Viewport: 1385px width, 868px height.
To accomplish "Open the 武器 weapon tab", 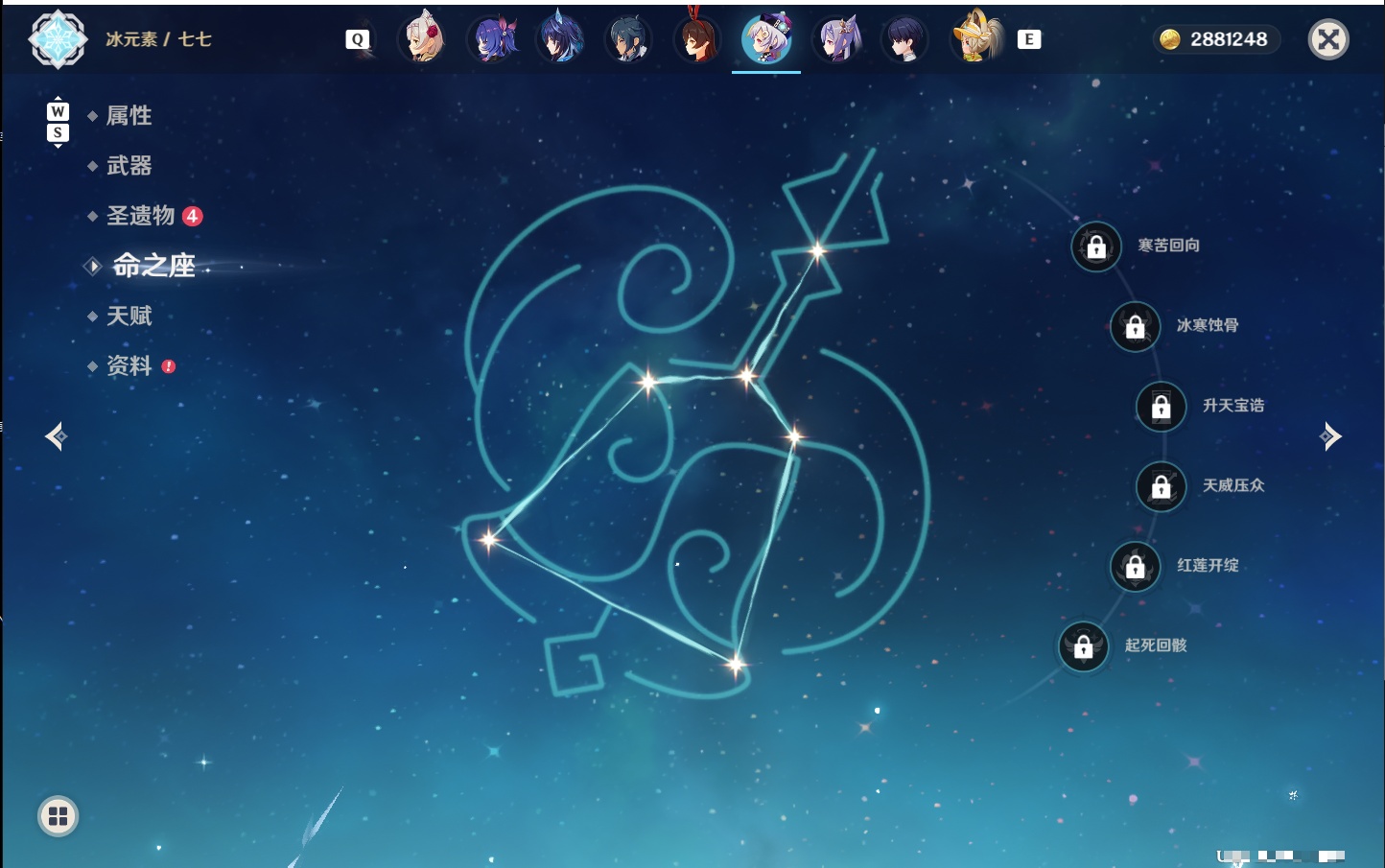I will point(129,166).
